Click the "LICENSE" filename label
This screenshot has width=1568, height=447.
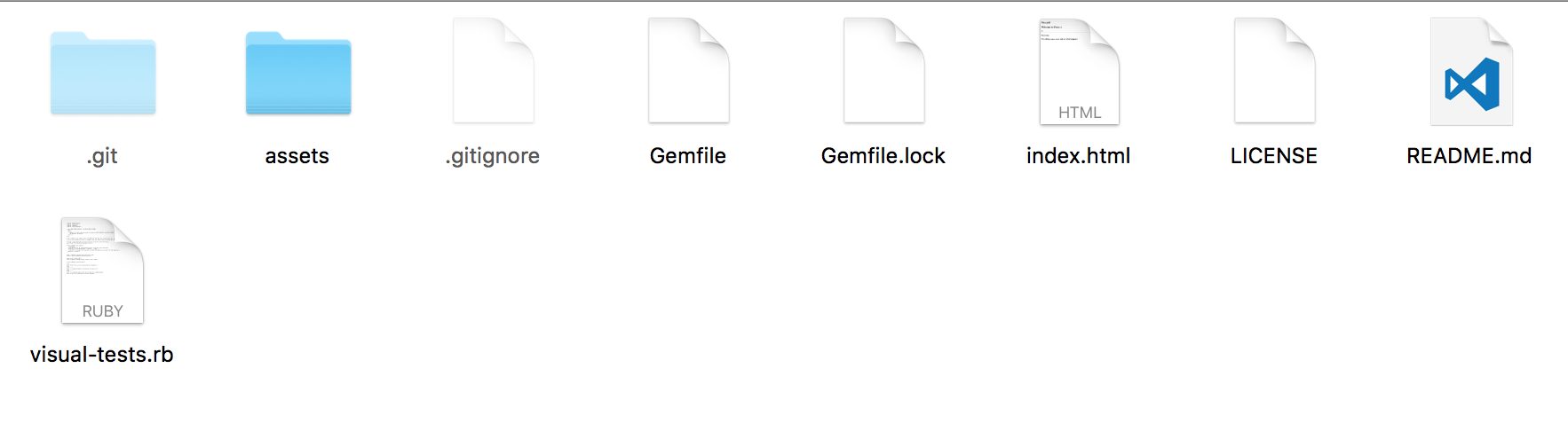(x=1274, y=156)
